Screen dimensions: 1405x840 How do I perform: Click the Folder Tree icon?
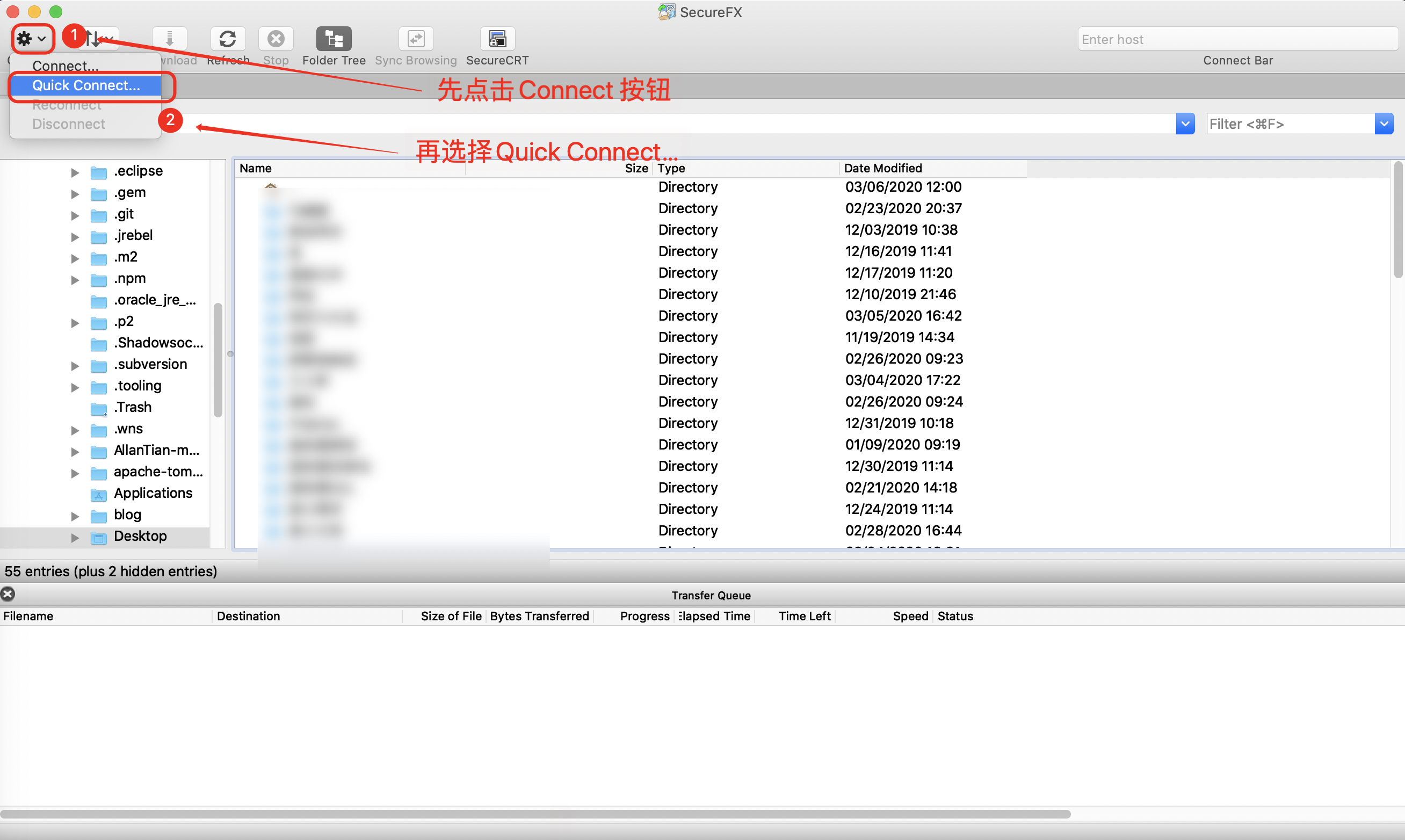click(x=332, y=38)
